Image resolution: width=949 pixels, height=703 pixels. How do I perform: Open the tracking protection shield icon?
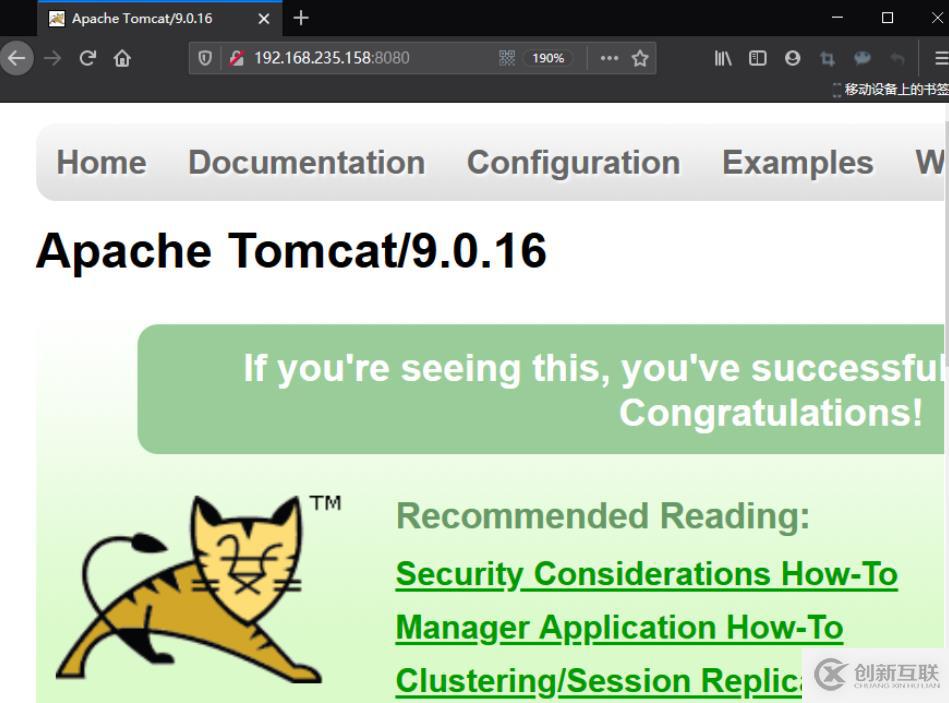point(205,58)
